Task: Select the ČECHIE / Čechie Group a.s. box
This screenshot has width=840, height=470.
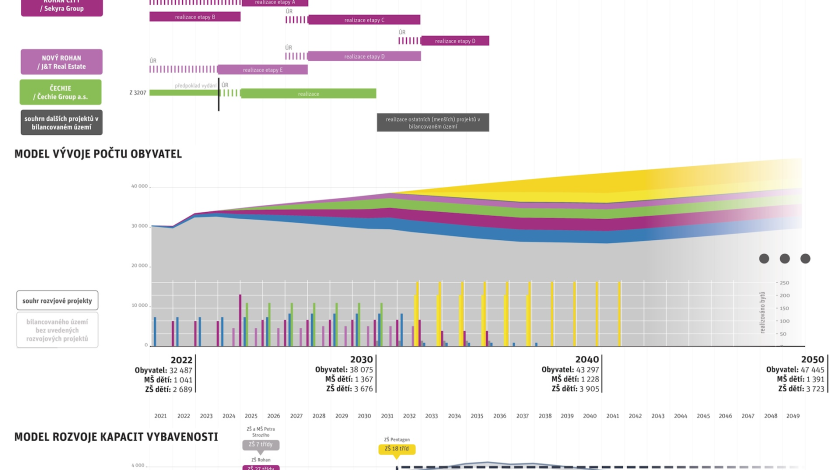Action: [61, 92]
